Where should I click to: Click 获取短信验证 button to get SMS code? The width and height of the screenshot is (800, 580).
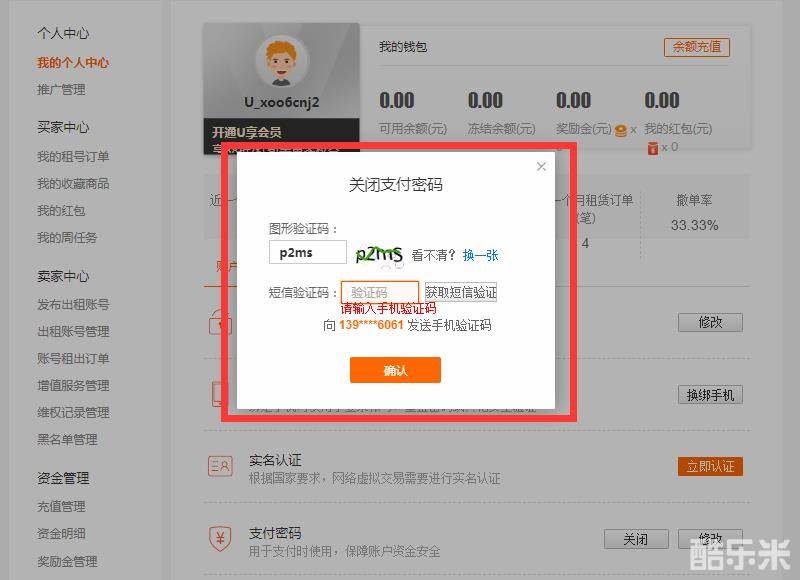pos(460,293)
